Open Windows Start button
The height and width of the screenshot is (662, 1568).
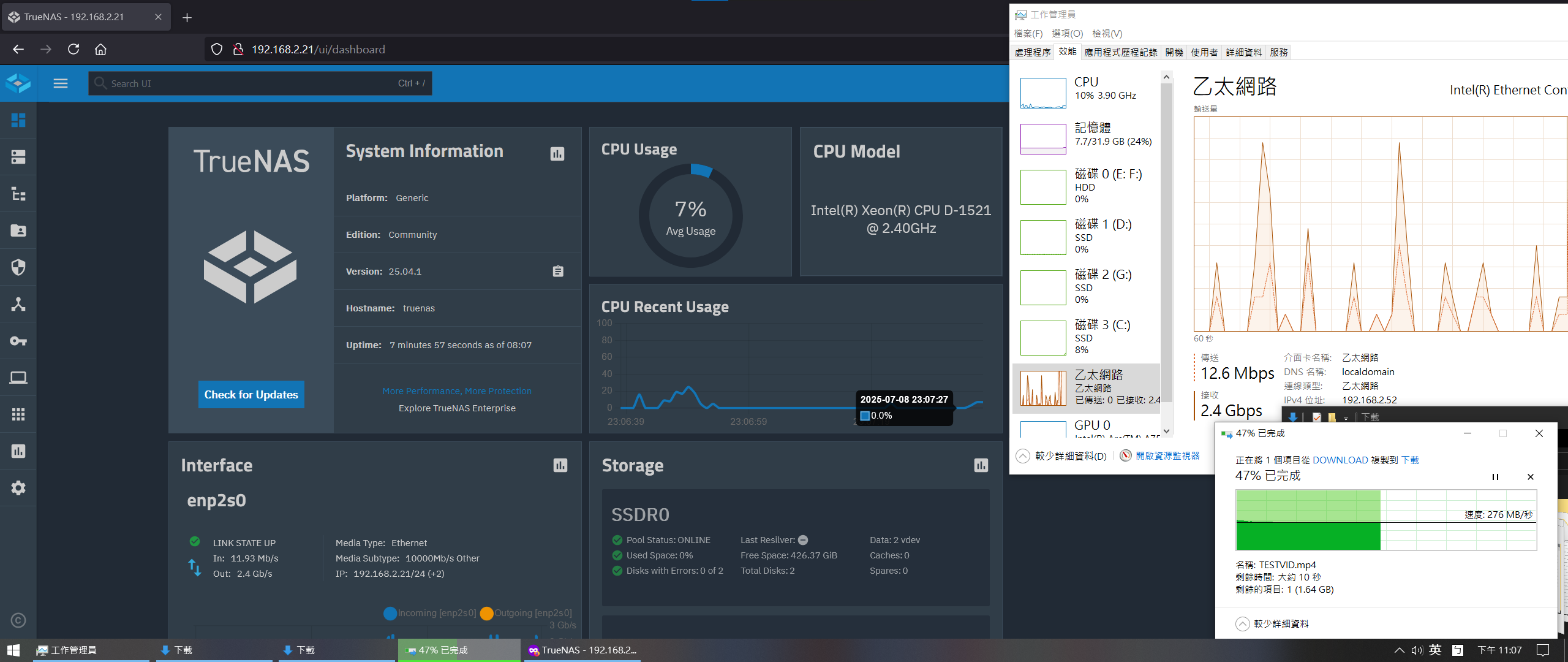13,650
